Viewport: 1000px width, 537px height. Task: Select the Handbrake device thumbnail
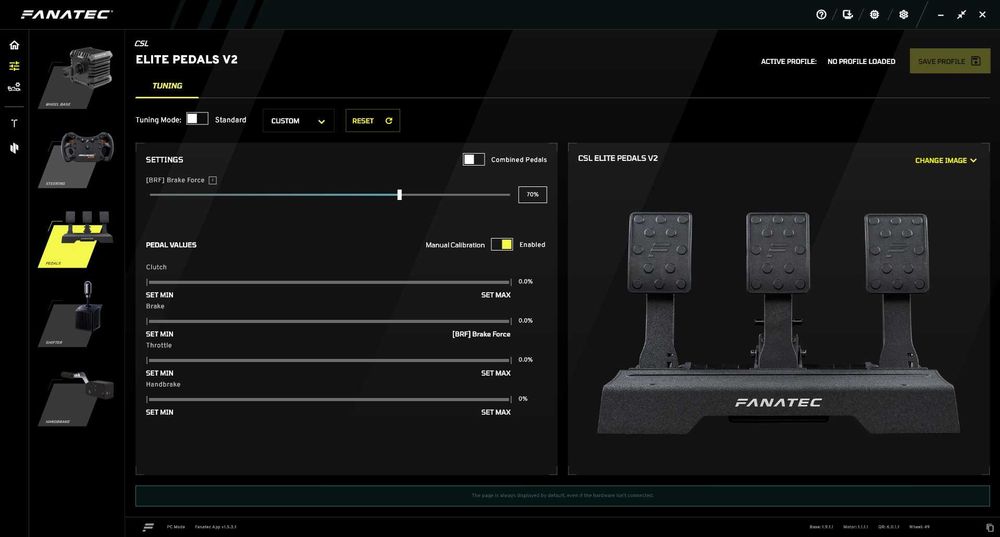[x=77, y=398]
